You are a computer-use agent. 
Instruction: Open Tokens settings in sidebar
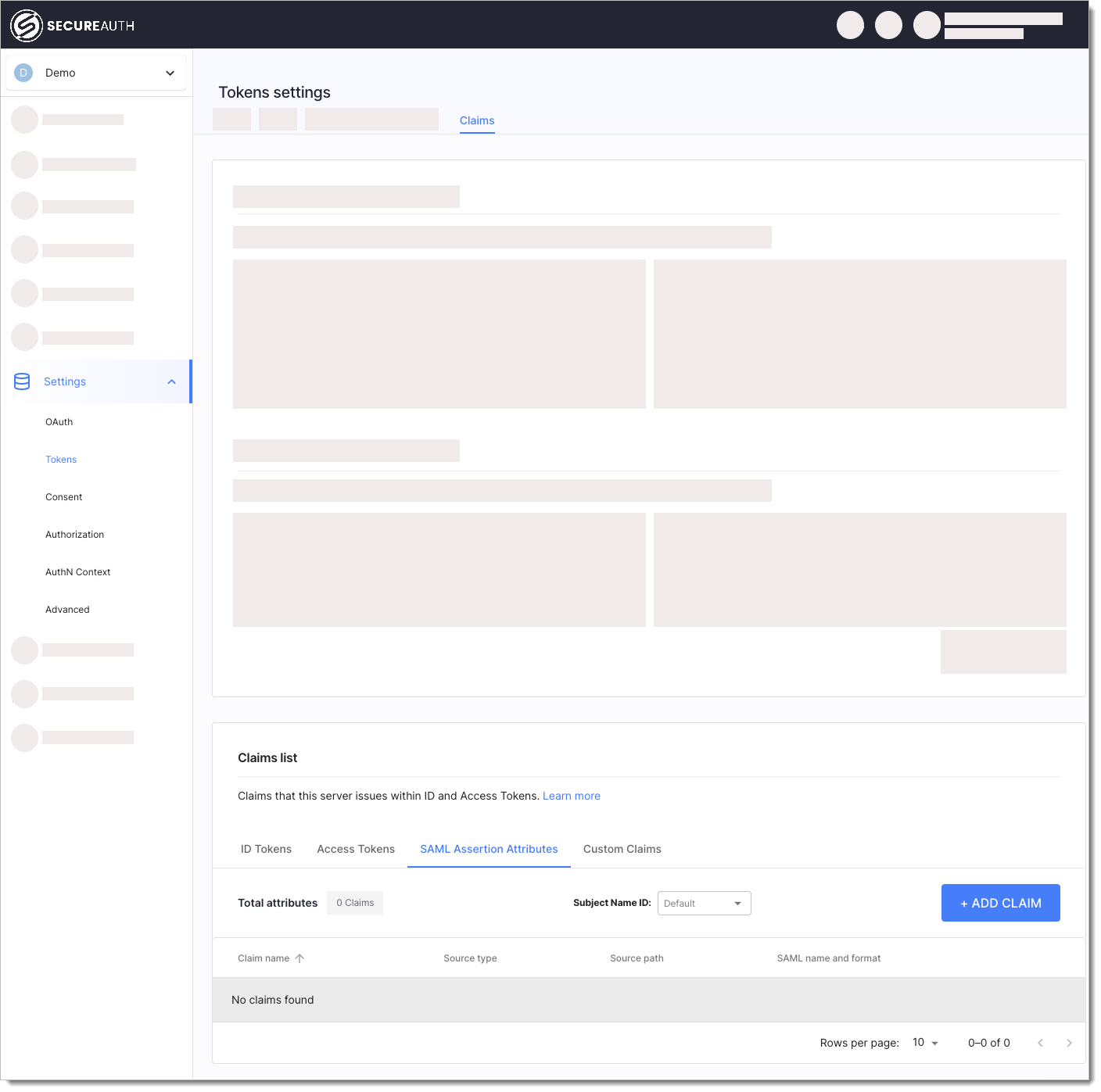click(61, 460)
